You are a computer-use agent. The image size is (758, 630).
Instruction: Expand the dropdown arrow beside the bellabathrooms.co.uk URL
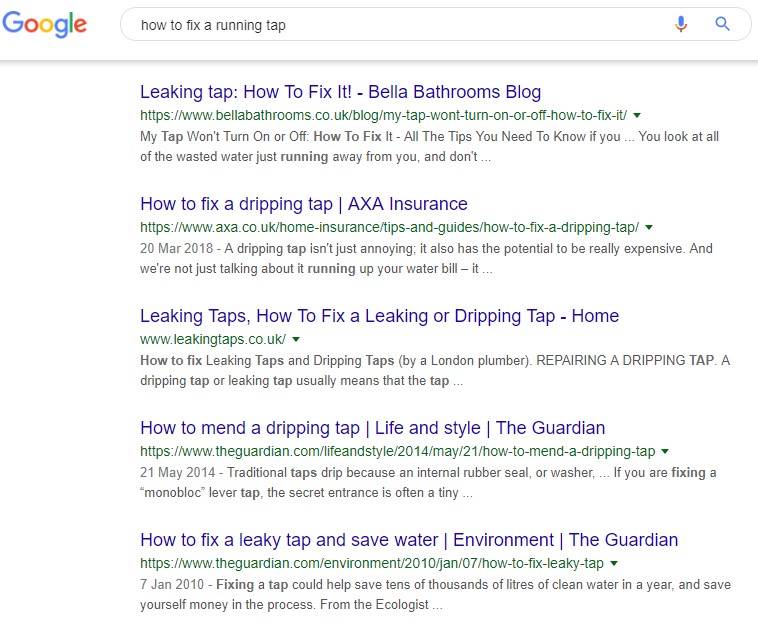637,116
